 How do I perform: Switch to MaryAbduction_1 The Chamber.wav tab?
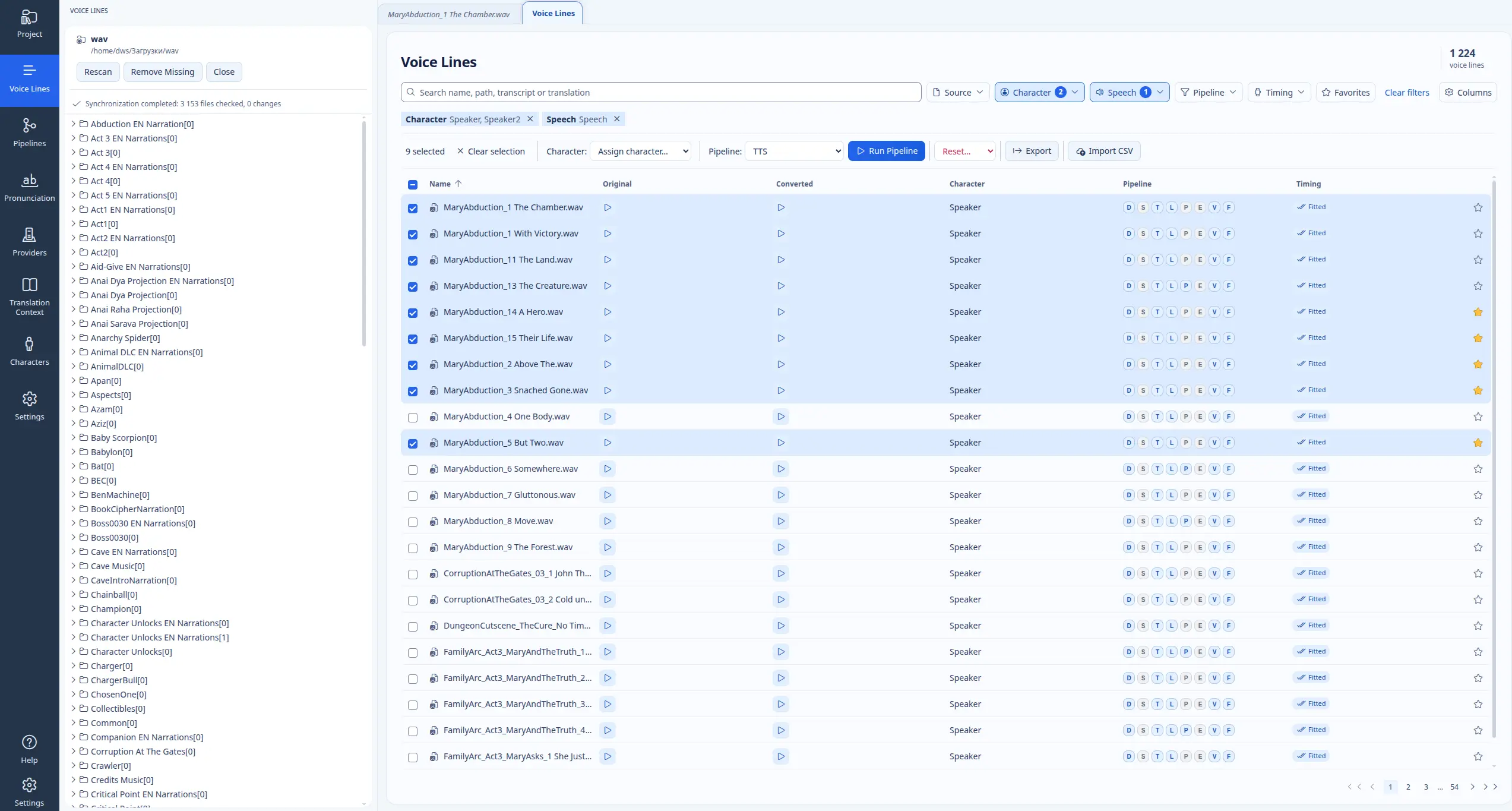[x=448, y=14]
